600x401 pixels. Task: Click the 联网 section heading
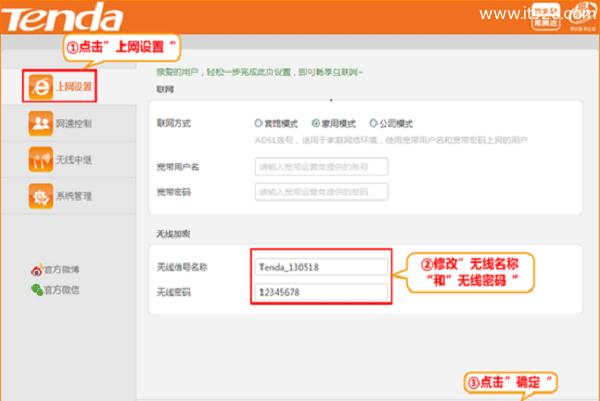(165, 89)
